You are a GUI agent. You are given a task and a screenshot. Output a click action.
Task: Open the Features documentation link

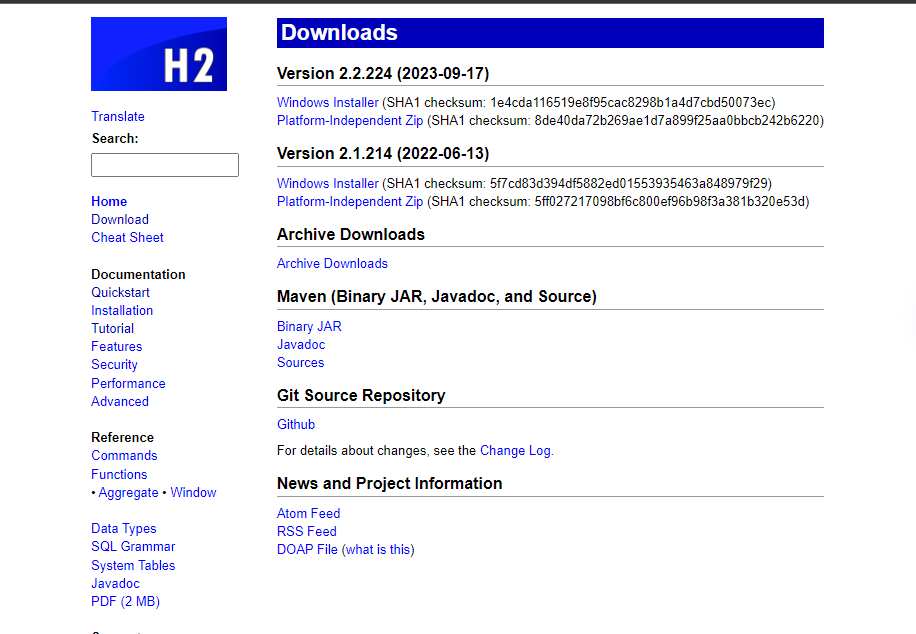point(117,347)
